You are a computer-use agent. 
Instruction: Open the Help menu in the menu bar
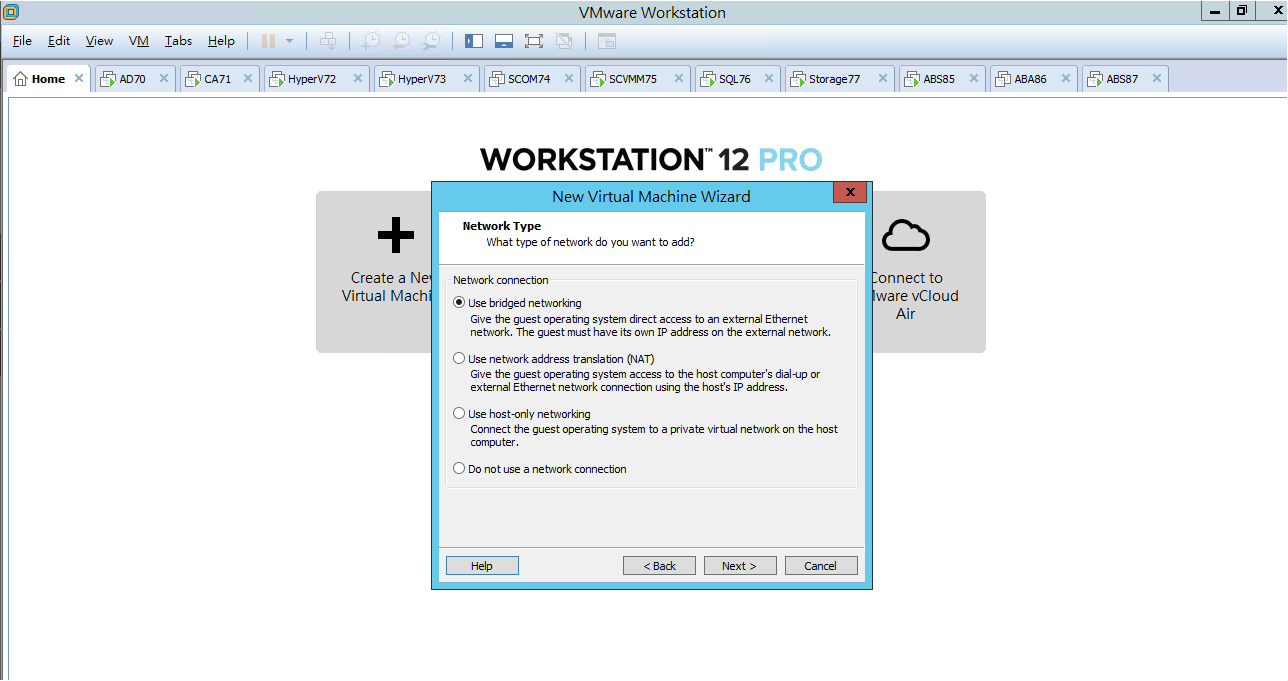coord(221,41)
